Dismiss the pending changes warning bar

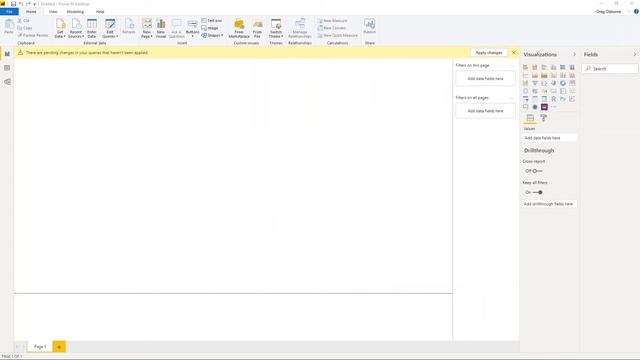click(513, 53)
